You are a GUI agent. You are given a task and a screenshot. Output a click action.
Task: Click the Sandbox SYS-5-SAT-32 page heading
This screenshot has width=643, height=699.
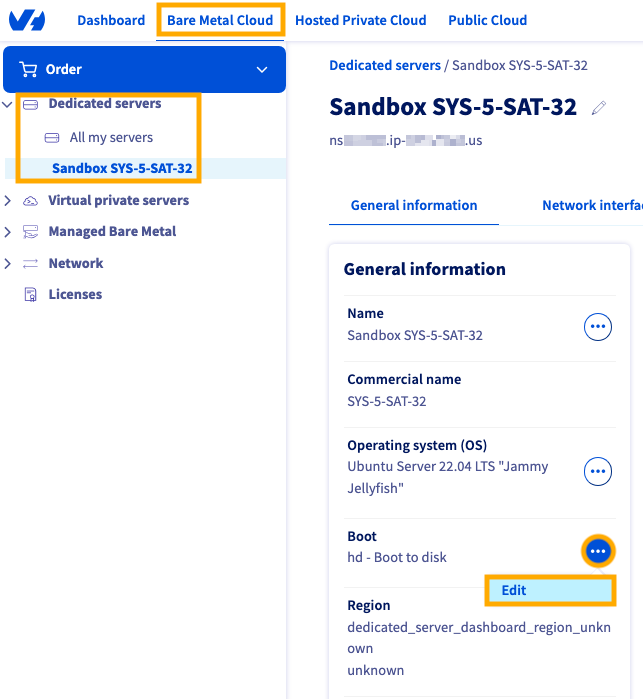coord(453,107)
